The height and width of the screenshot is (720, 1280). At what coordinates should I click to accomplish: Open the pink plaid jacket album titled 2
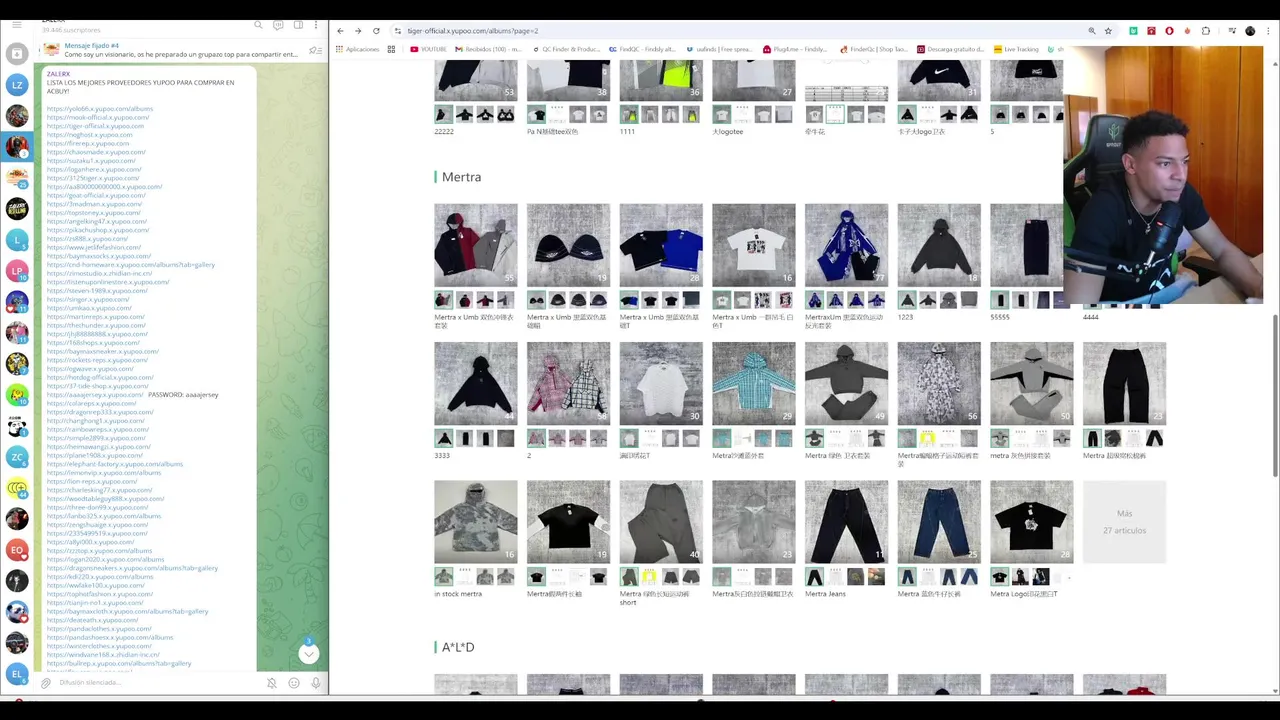568,383
